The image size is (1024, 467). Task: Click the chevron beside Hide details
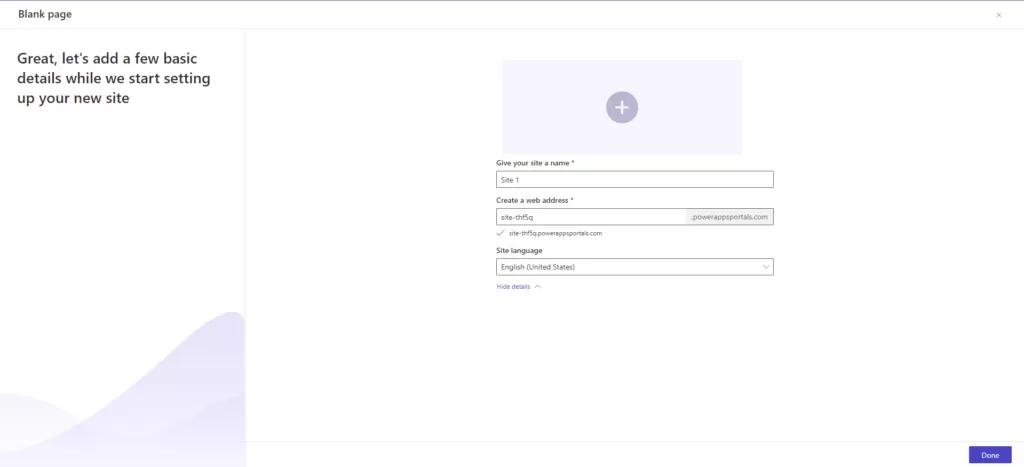tap(538, 287)
